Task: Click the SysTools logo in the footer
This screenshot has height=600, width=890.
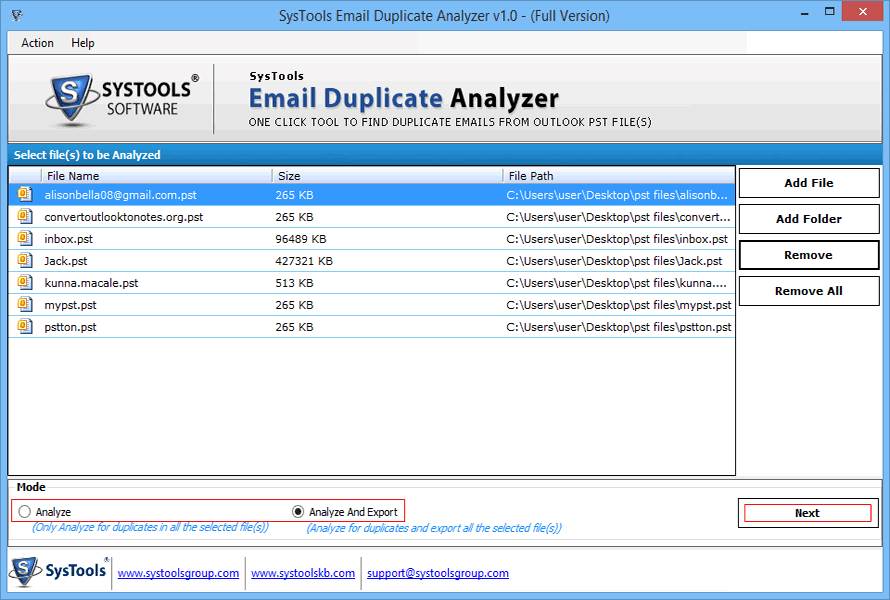Action: pyautogui.click(x=55, y=571)
